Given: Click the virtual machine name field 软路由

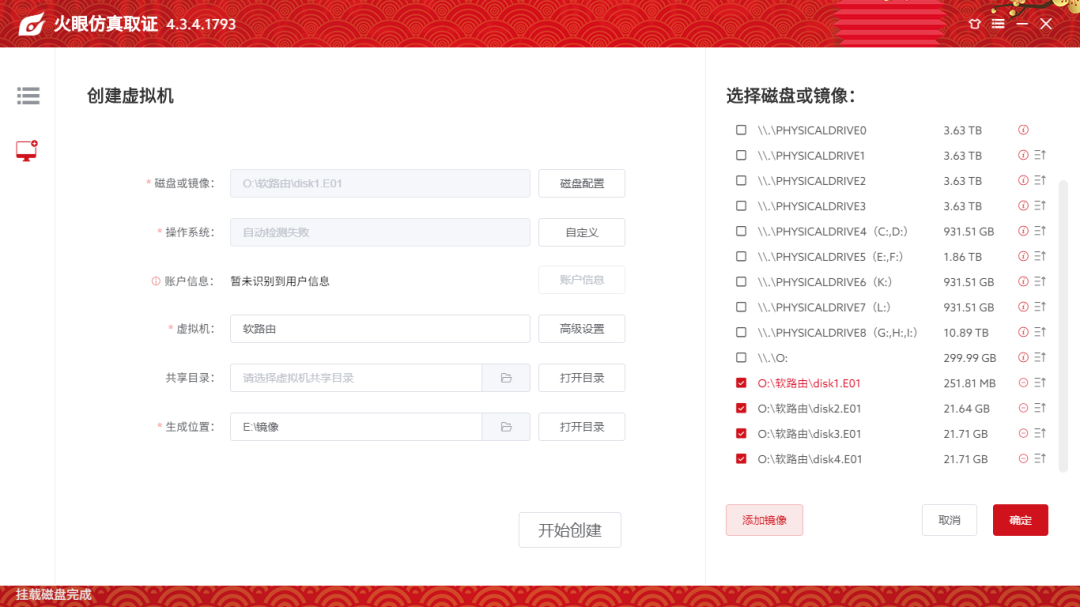Looking at the screenshot, I should [x=380, y=329].
